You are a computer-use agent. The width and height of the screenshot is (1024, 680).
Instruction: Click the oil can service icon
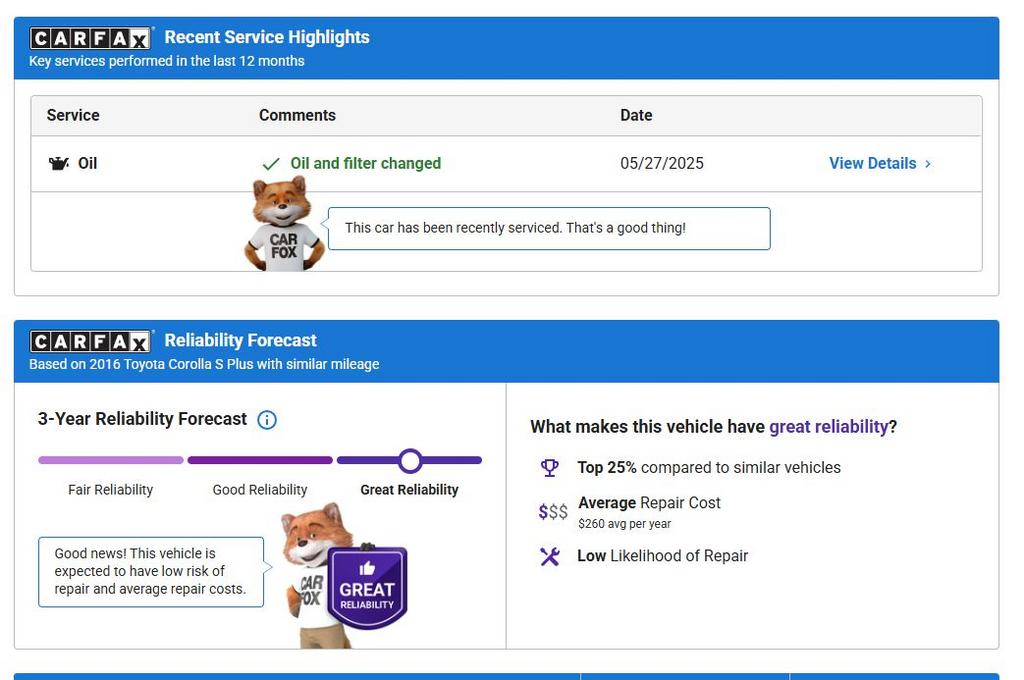coord(59,163)
